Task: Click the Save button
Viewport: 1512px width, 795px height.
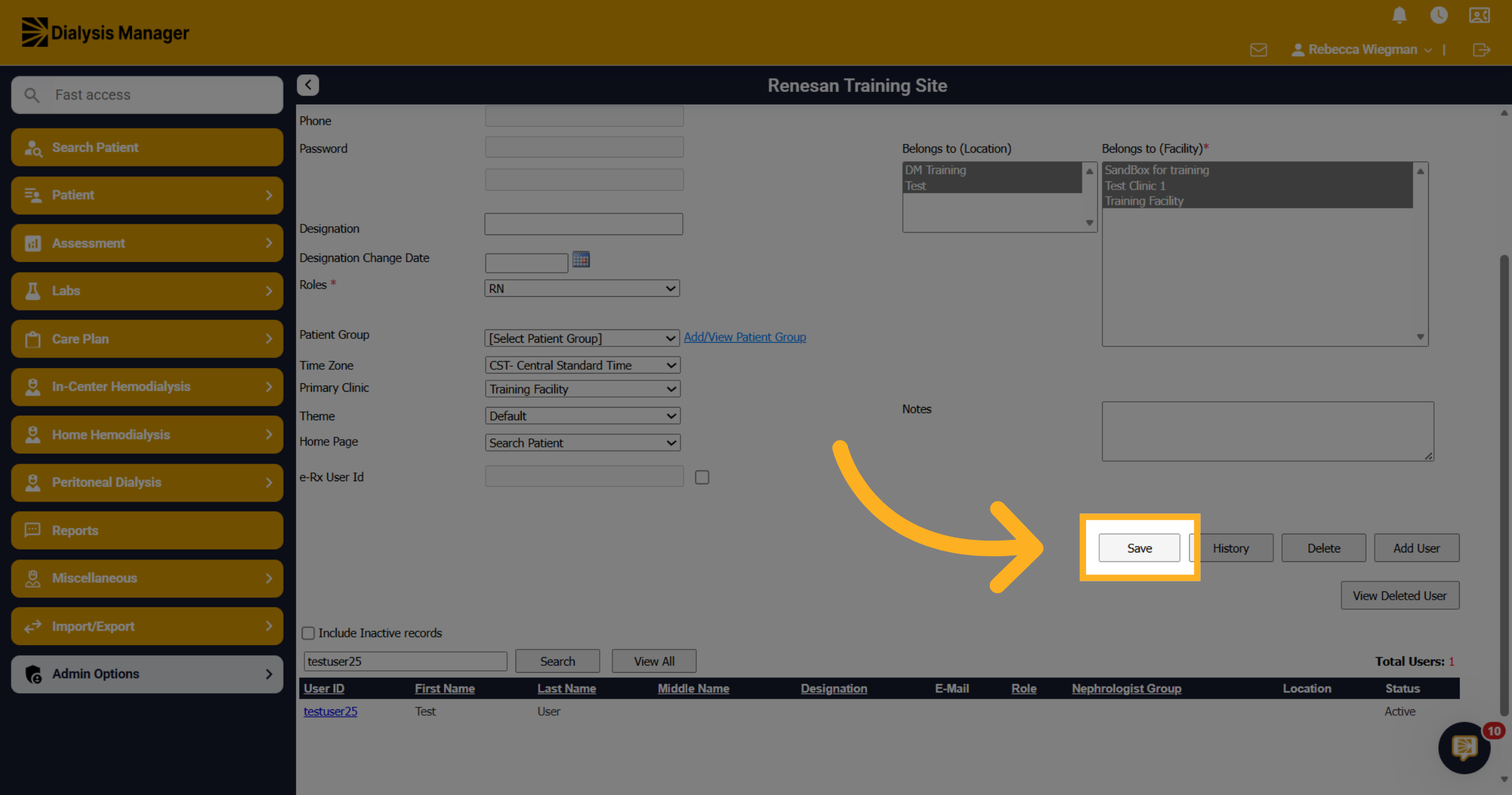Action: 1139,548
